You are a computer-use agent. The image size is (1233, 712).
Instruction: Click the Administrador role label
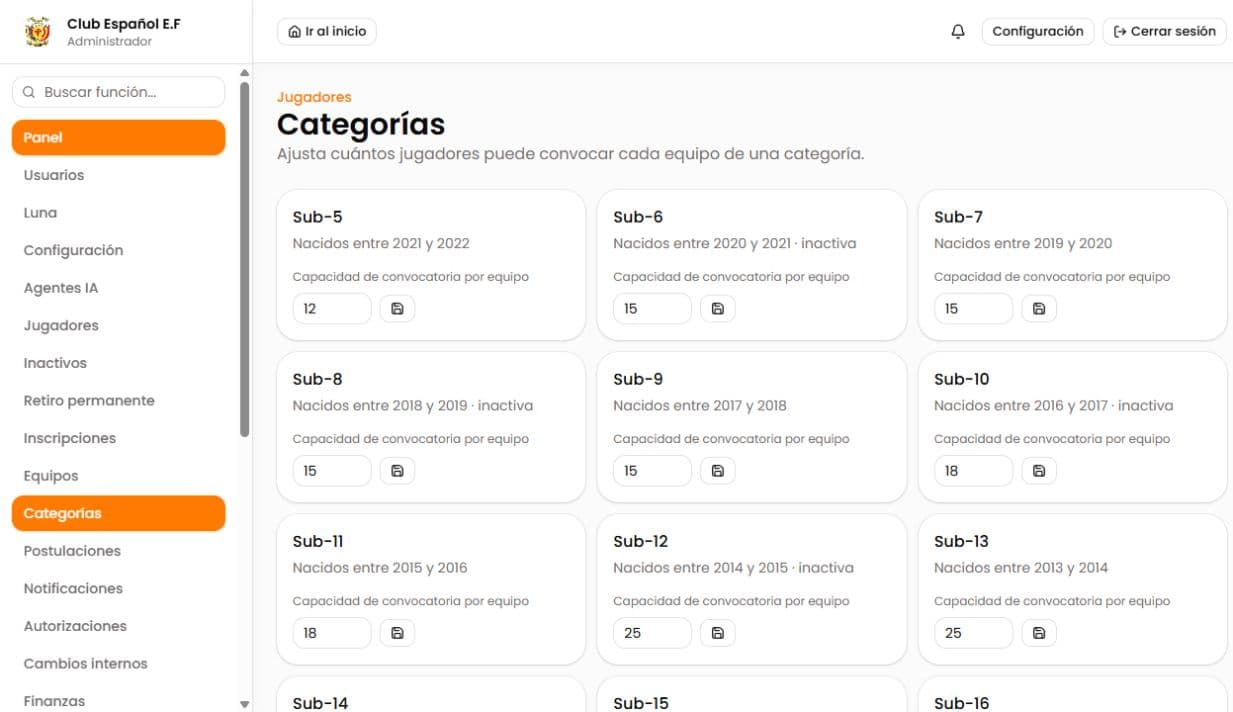pos(110,41)
